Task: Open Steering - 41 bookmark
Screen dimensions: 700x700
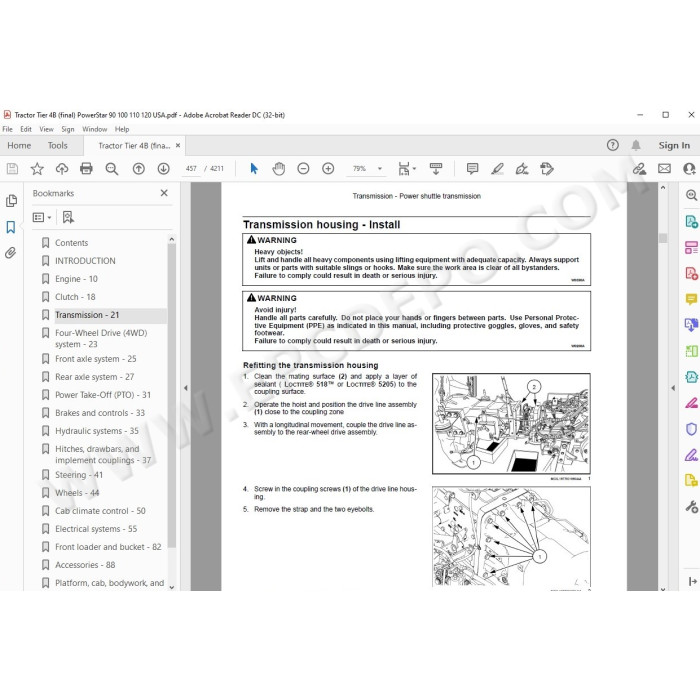Action: (x=79, y=475)
